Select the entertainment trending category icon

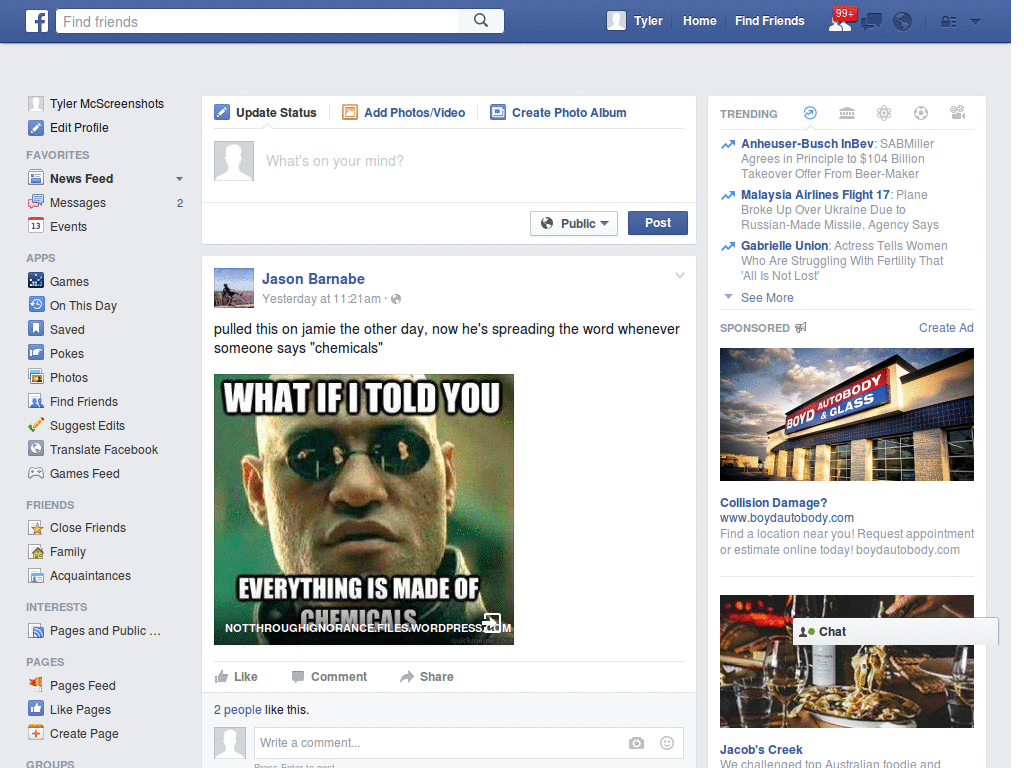point(957,113)
